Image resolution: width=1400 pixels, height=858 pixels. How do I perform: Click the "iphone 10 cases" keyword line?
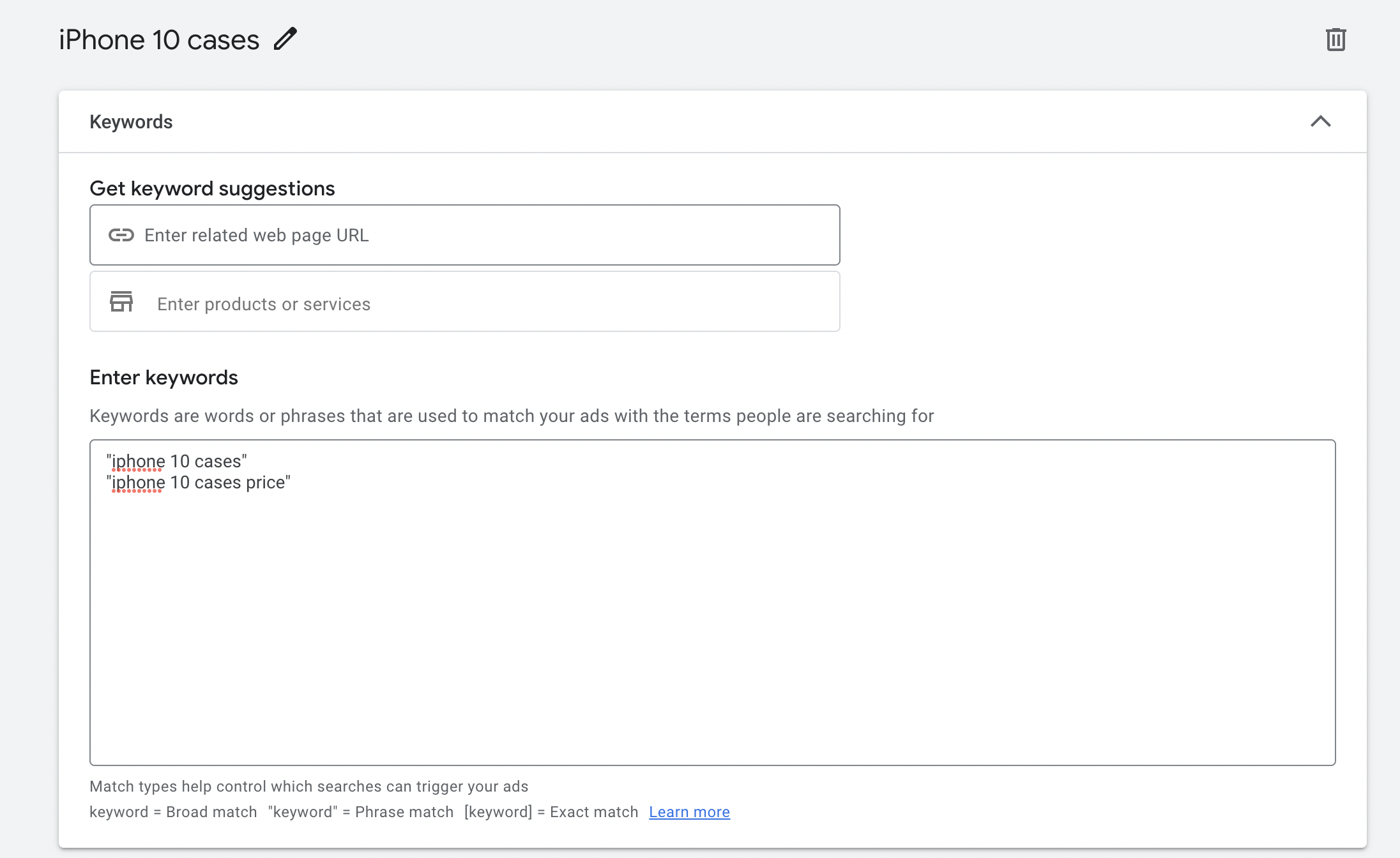click(177, 462)
